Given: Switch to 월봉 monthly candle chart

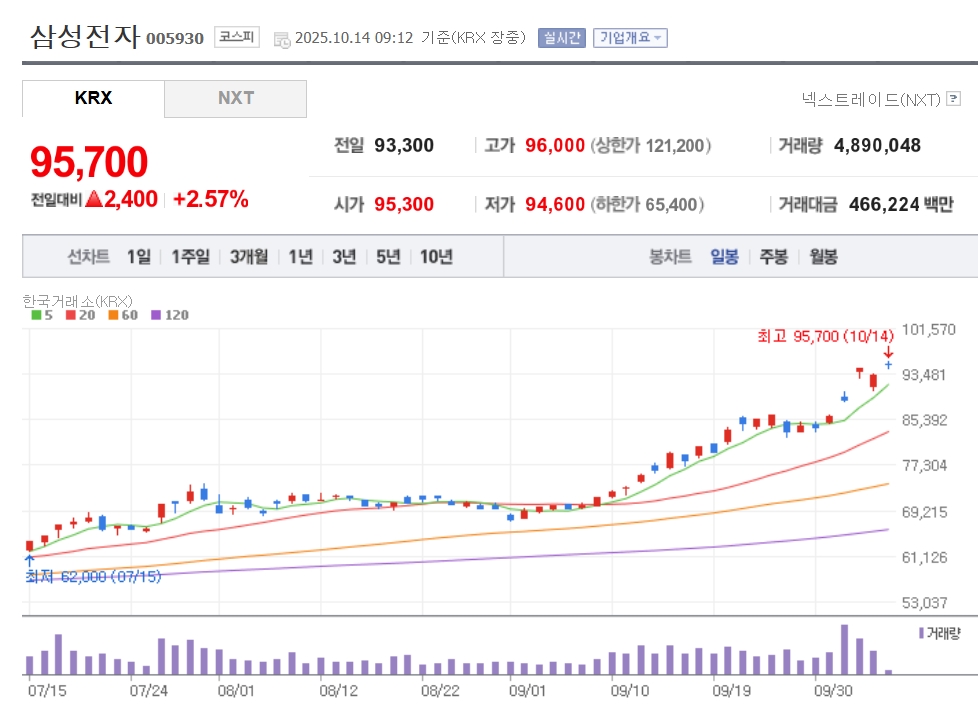Looking at the screenshot, I should 823,257.
